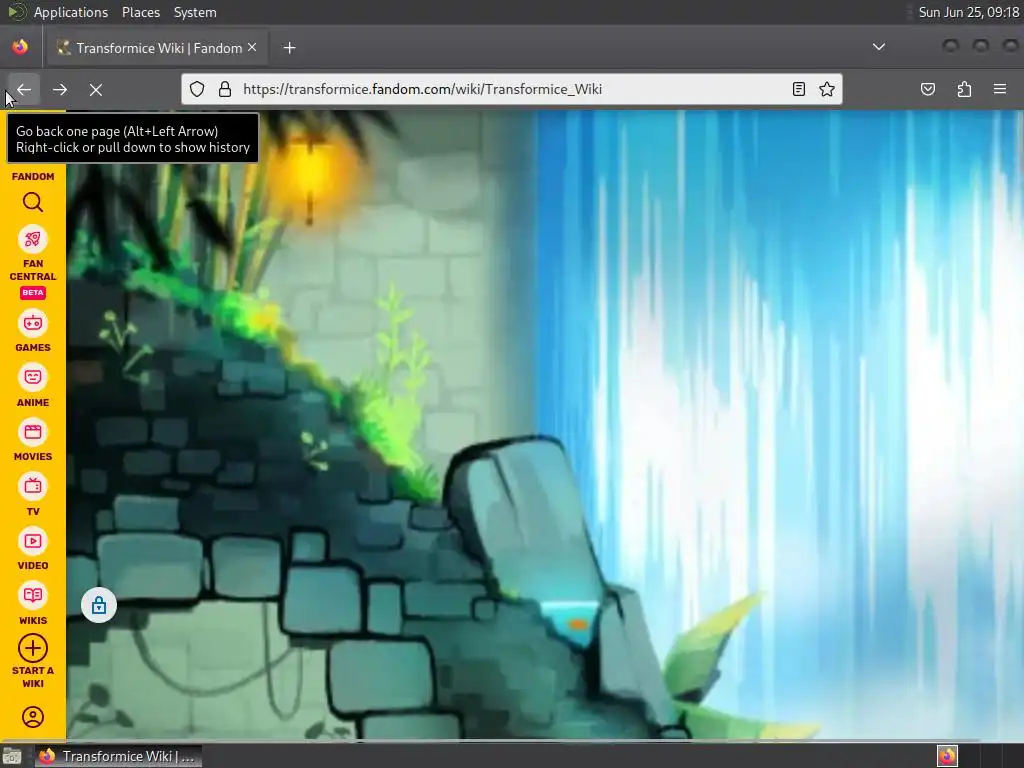View site security padlock info
The height and width of the screenshot is (768, 1024).
(x=225, y=89)
